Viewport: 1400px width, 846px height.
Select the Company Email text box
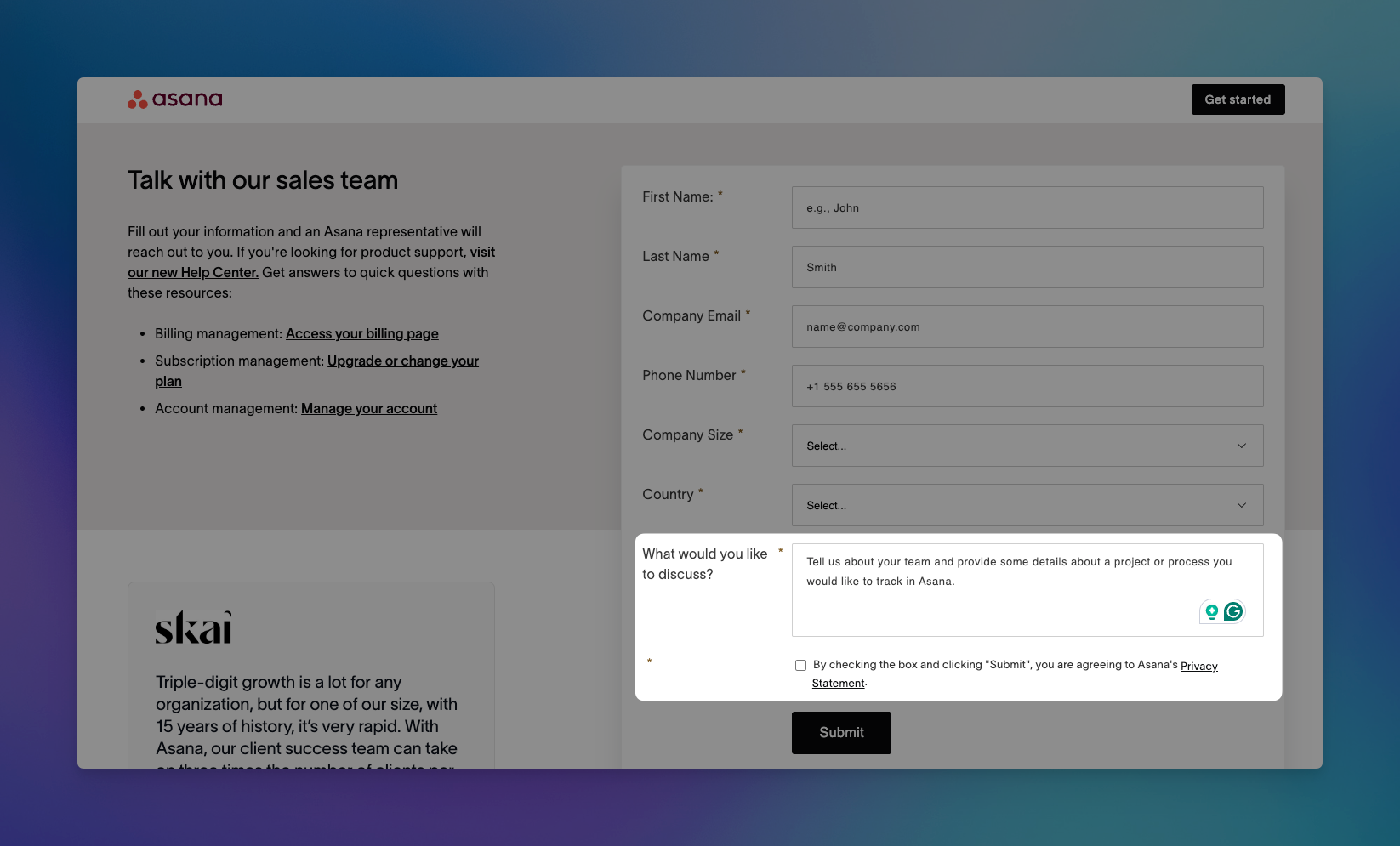tap(1027, 326)
